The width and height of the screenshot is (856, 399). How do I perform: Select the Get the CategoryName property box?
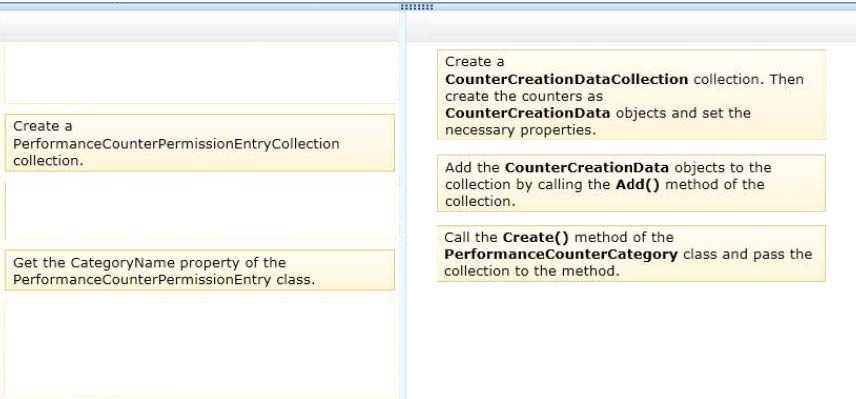[200, 270]
